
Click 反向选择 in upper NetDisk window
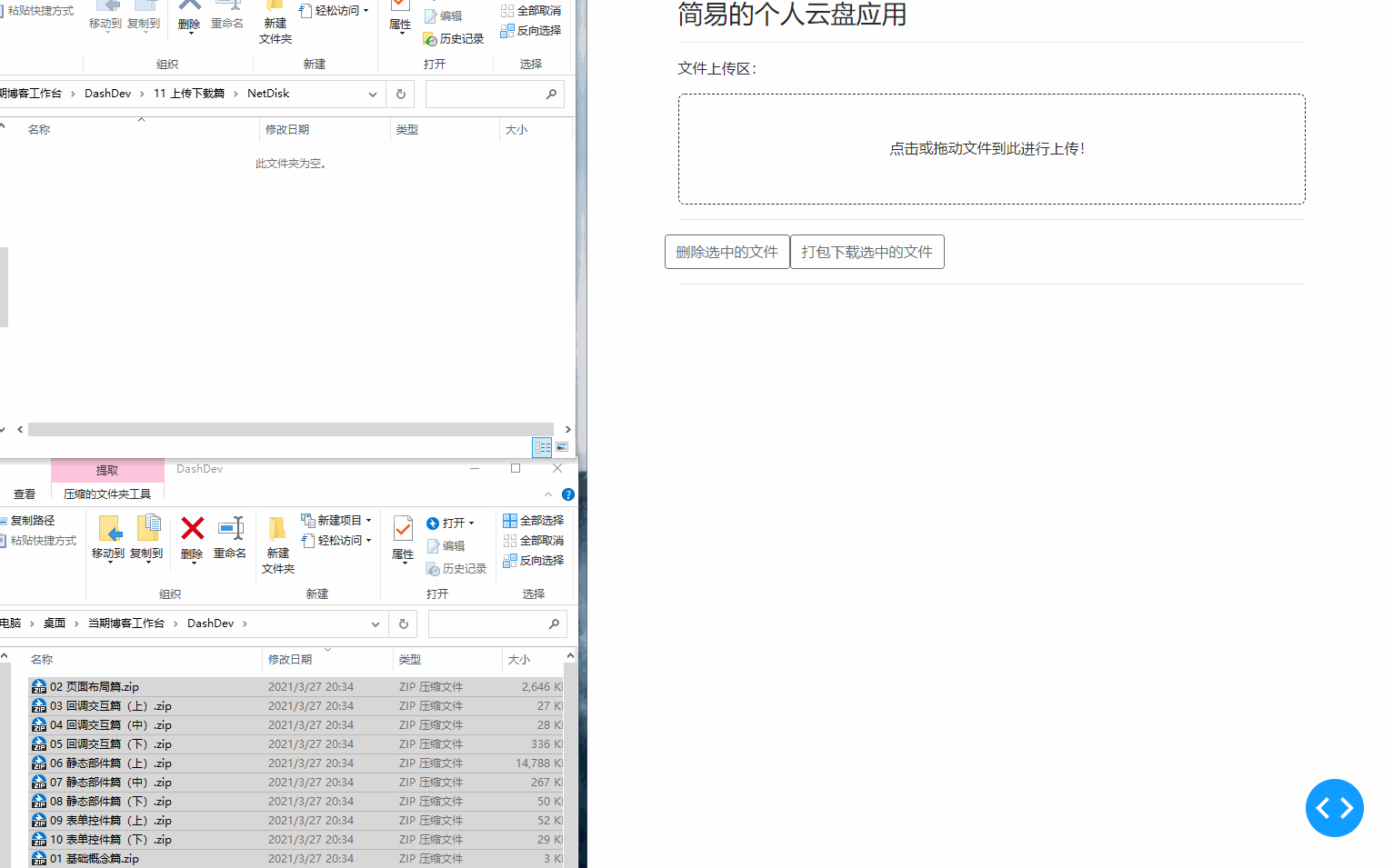pyautogui.click(x=531, y=30)
